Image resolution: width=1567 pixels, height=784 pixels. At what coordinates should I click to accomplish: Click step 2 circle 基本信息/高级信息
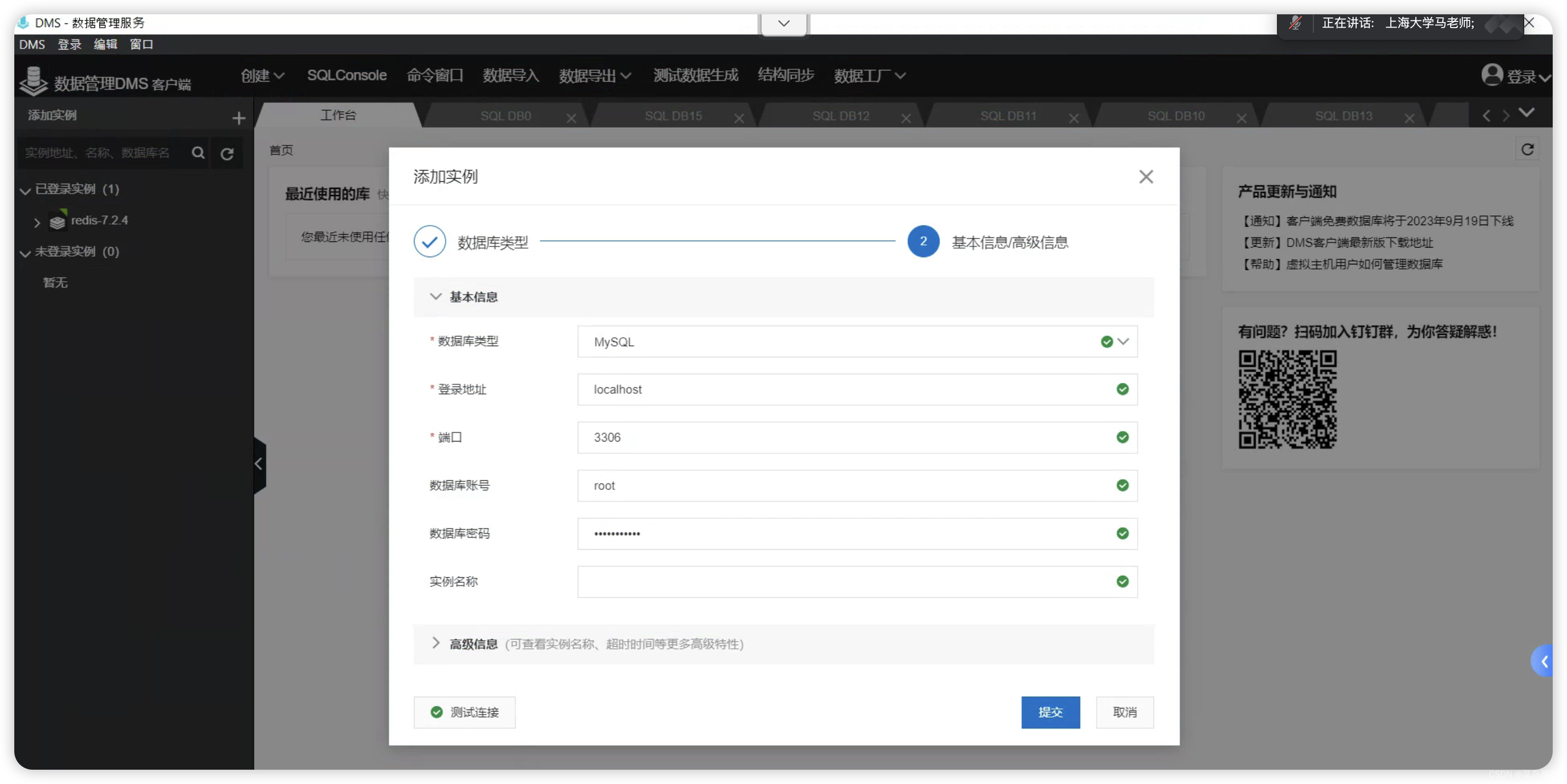pos(923,241)
